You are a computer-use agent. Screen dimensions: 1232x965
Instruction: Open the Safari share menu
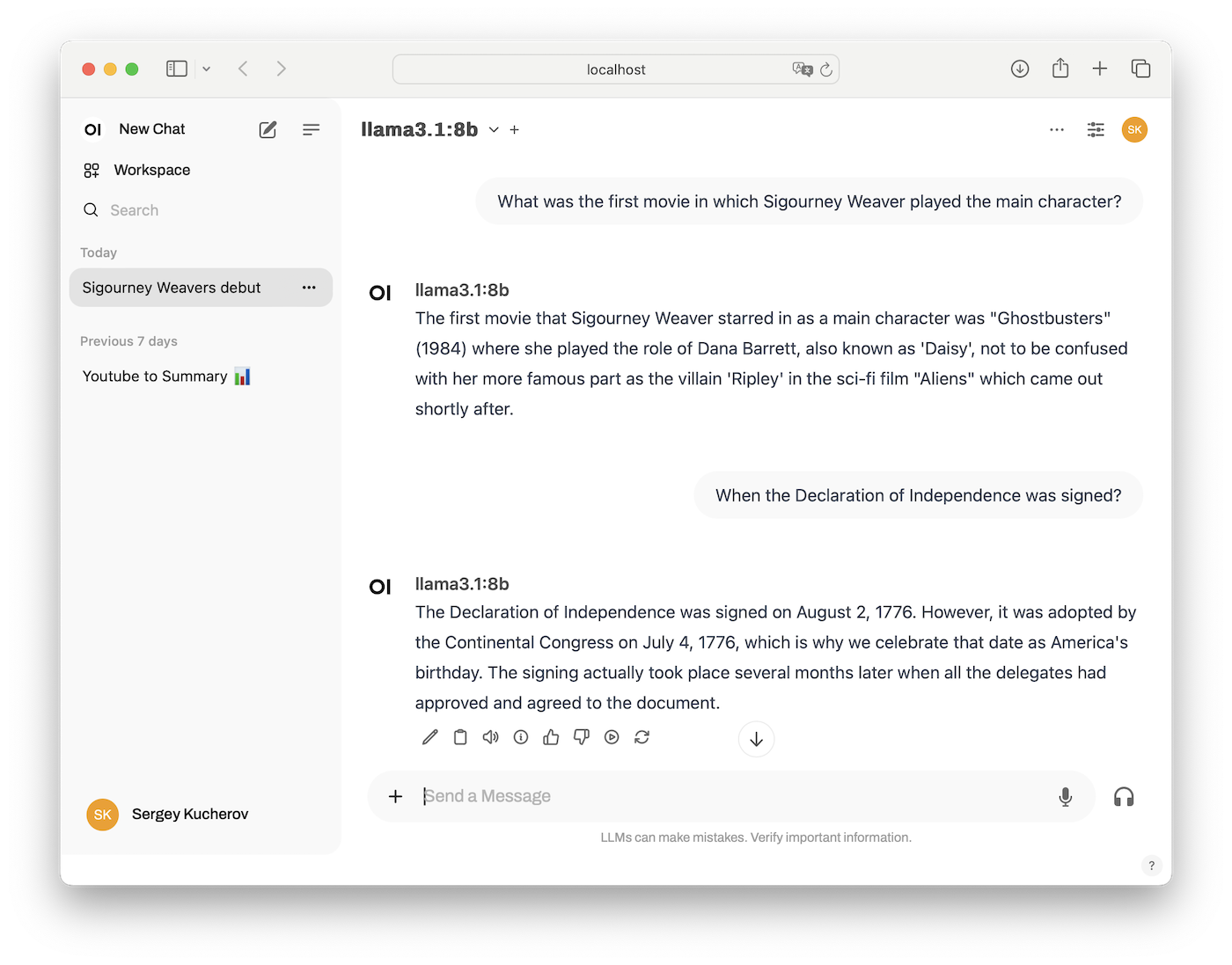(x=1060, y=68)
